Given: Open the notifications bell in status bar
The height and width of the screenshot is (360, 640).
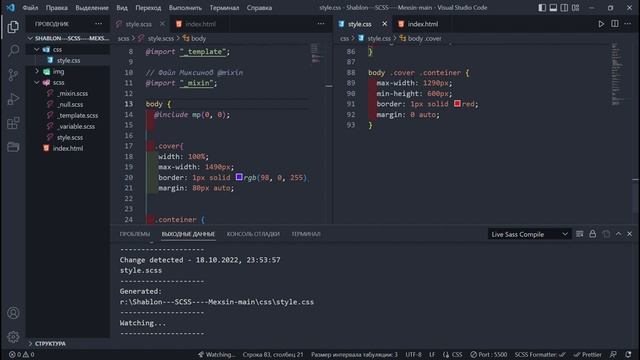Looking at the screenshot, I should click(628, 355).
